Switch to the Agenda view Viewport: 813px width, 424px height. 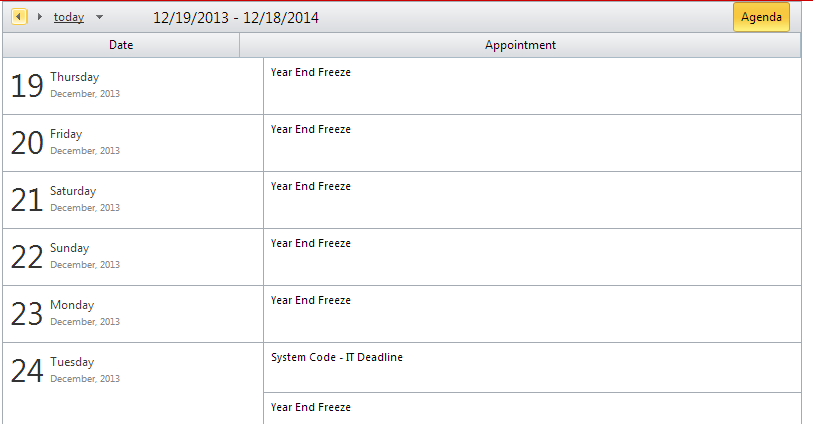760,17
